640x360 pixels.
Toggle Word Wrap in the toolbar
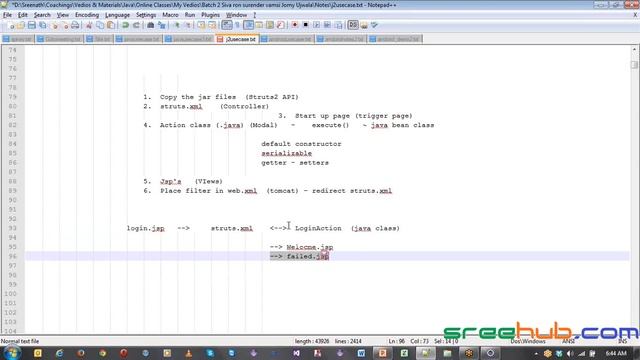(227, 25)
